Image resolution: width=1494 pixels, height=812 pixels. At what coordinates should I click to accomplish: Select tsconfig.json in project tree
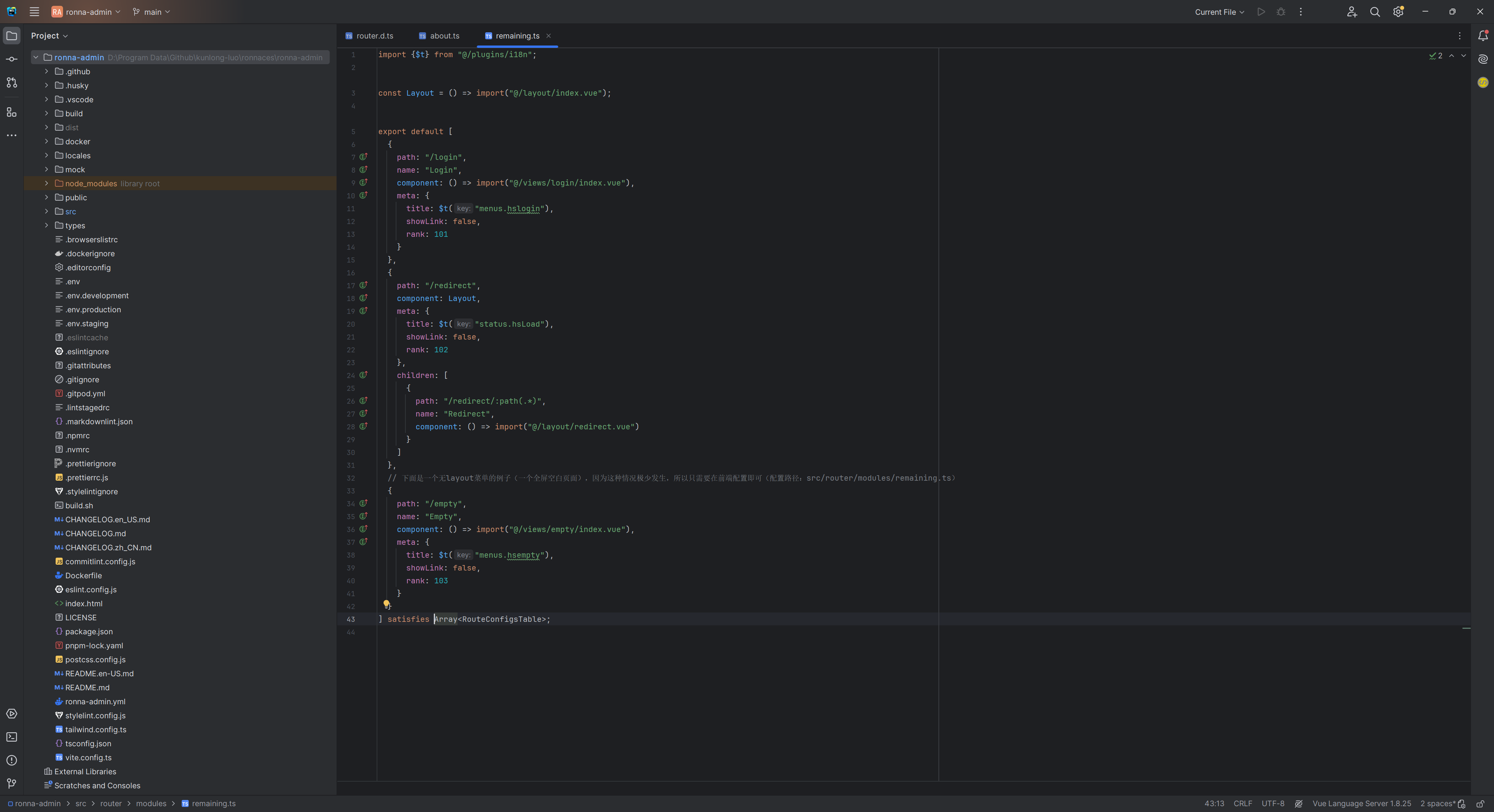click(88, 744)
